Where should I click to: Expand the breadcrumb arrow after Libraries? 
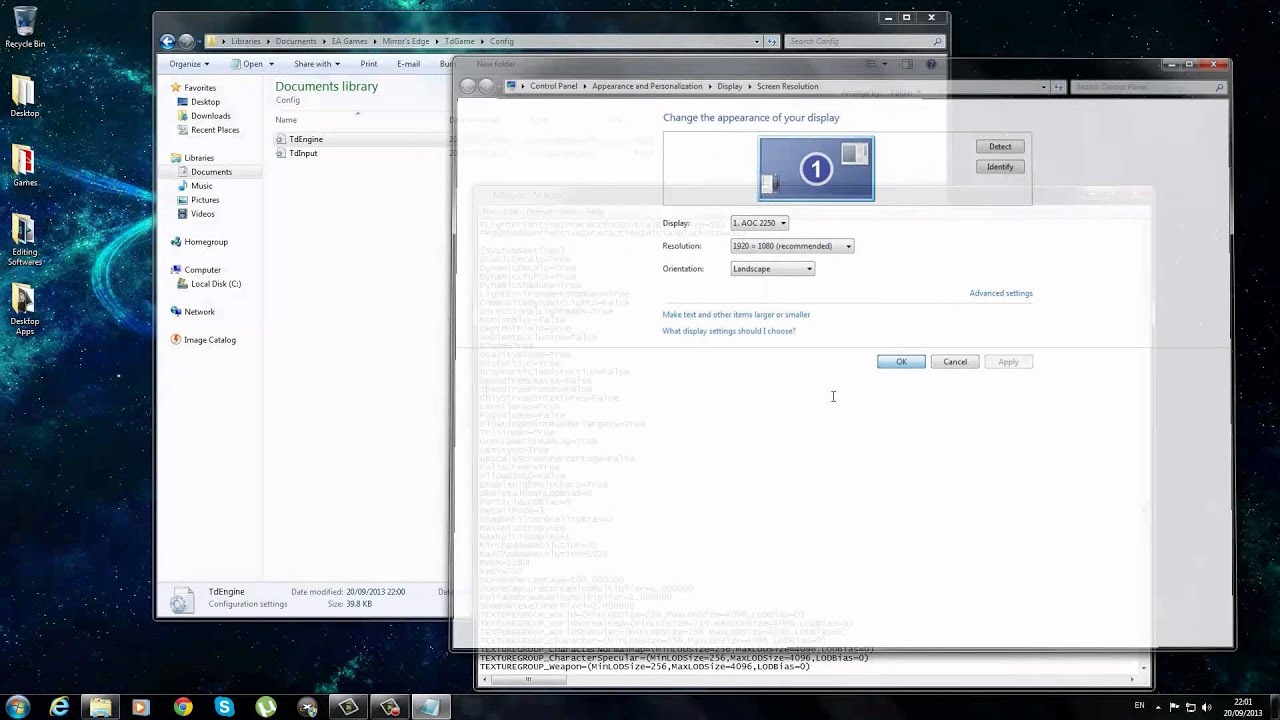tap(267, 41)
